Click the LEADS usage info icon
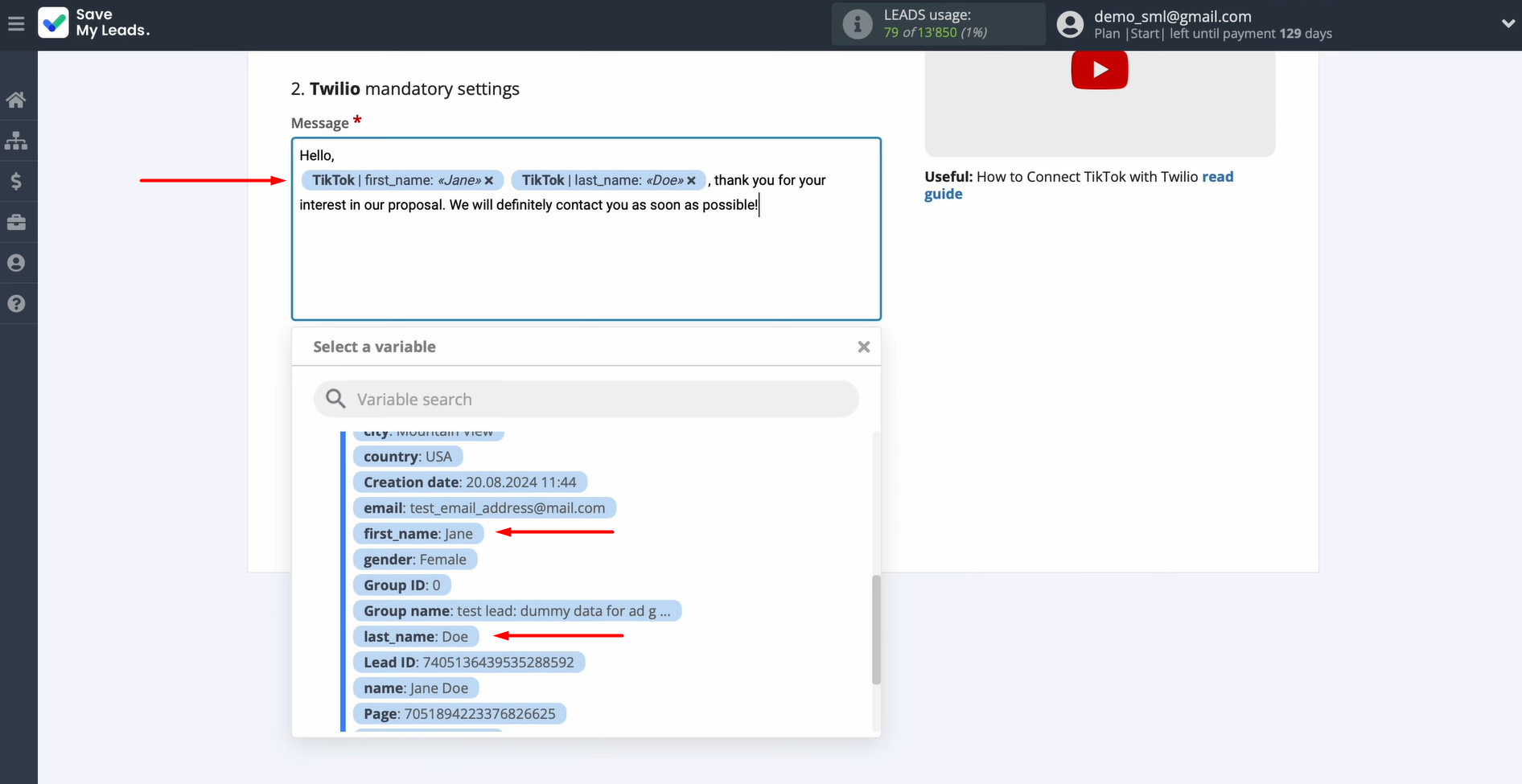This screenshot has width=1522, height=784. tap(858, 24)
